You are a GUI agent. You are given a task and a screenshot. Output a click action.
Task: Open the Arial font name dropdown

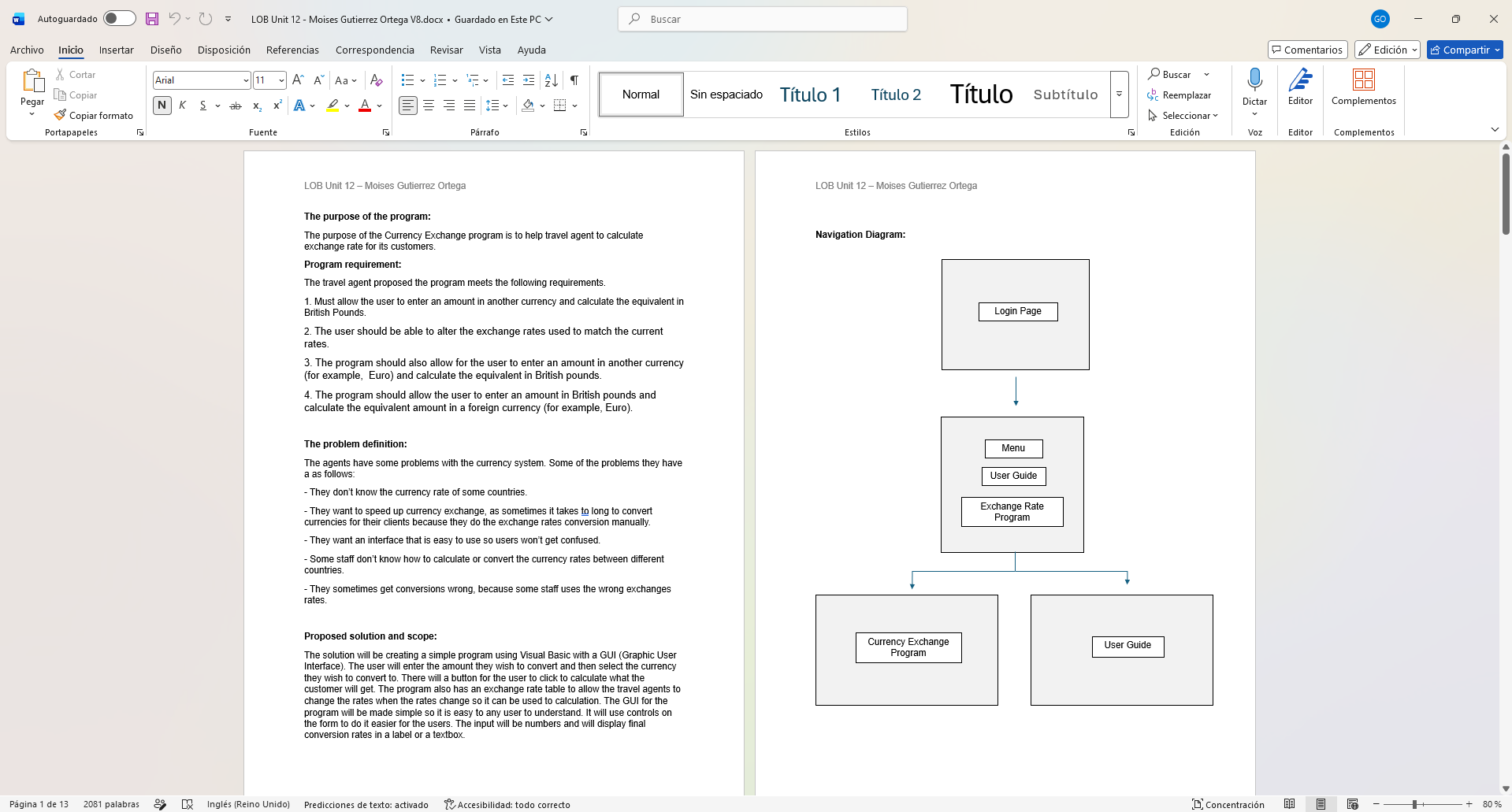(246, 80)
